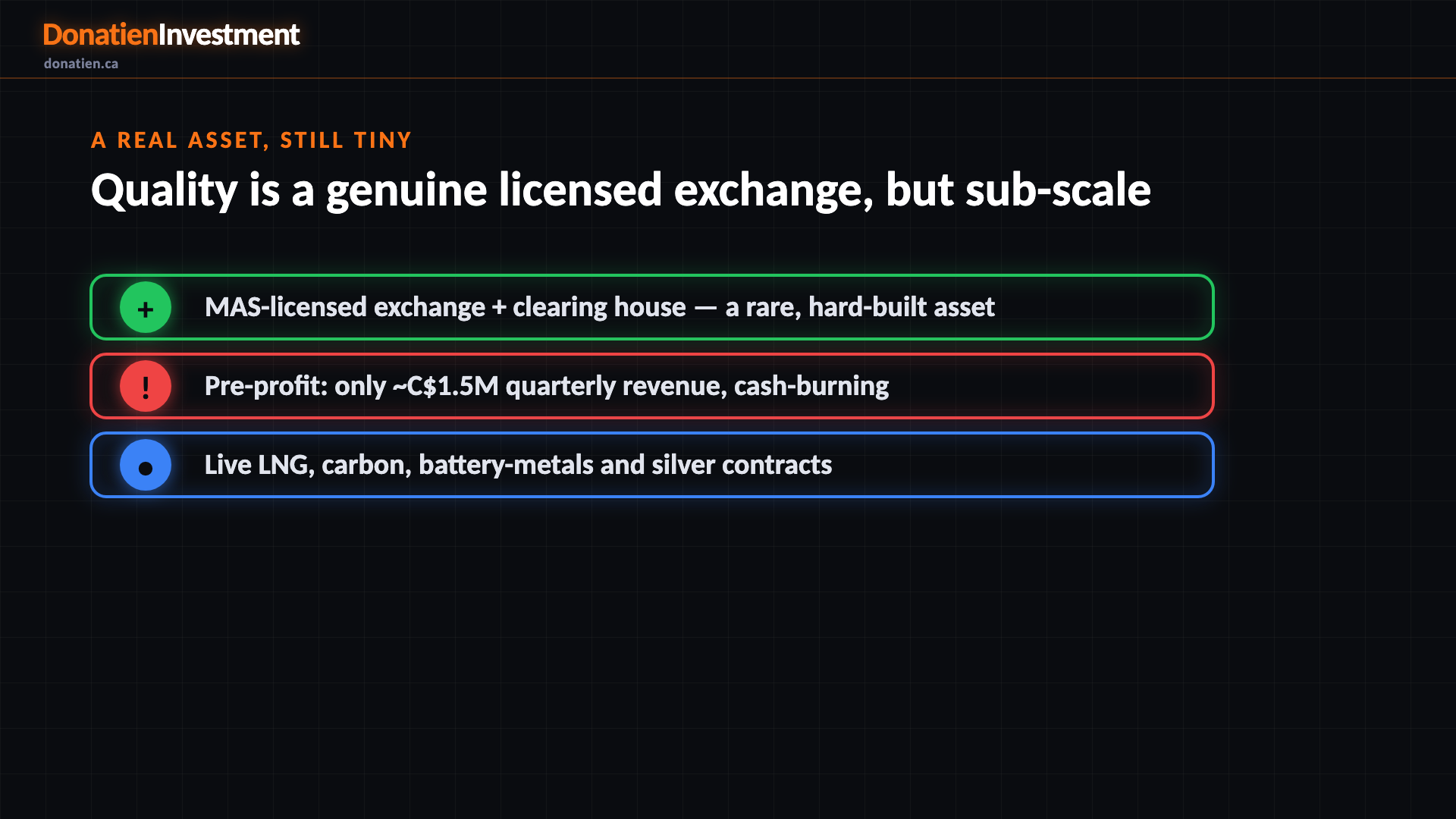Click 'clearing house' in the green box
The width and height of the screenshot is (1456, 819).
point(599,307)
